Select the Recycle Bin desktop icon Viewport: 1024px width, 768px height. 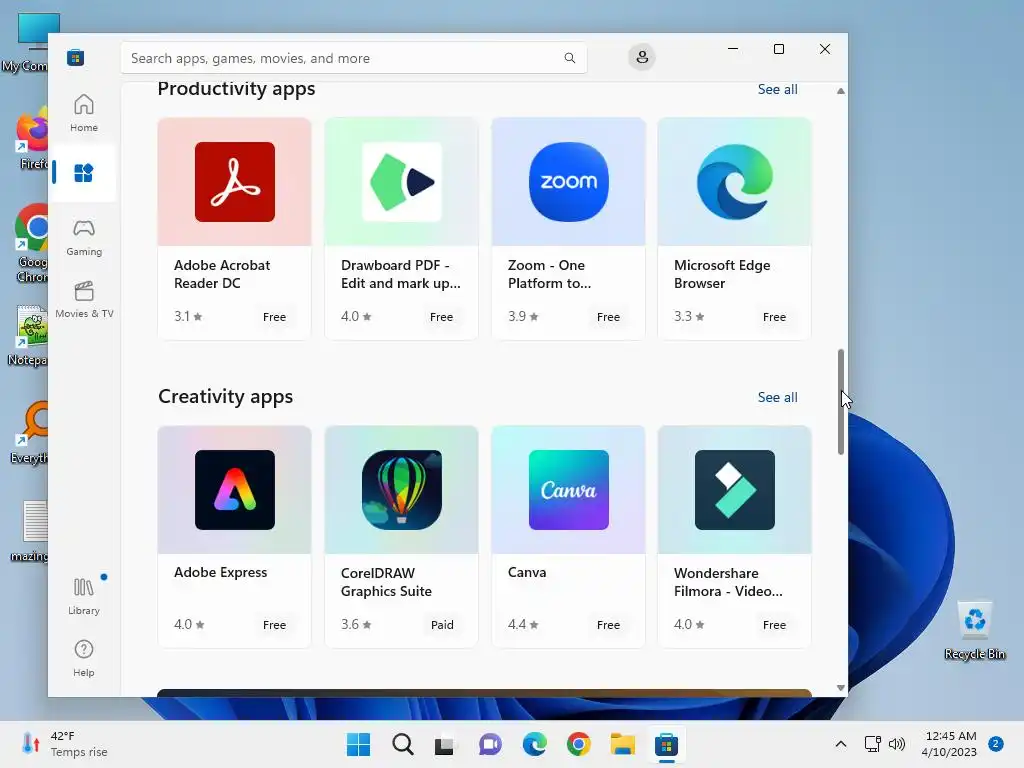(974, 630)
